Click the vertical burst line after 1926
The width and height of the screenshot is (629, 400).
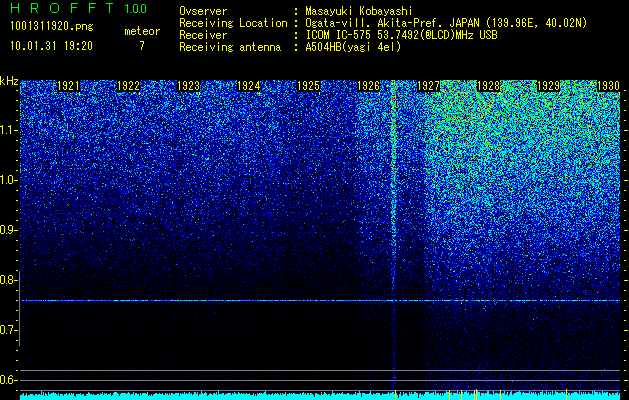[x=394, y=235]
